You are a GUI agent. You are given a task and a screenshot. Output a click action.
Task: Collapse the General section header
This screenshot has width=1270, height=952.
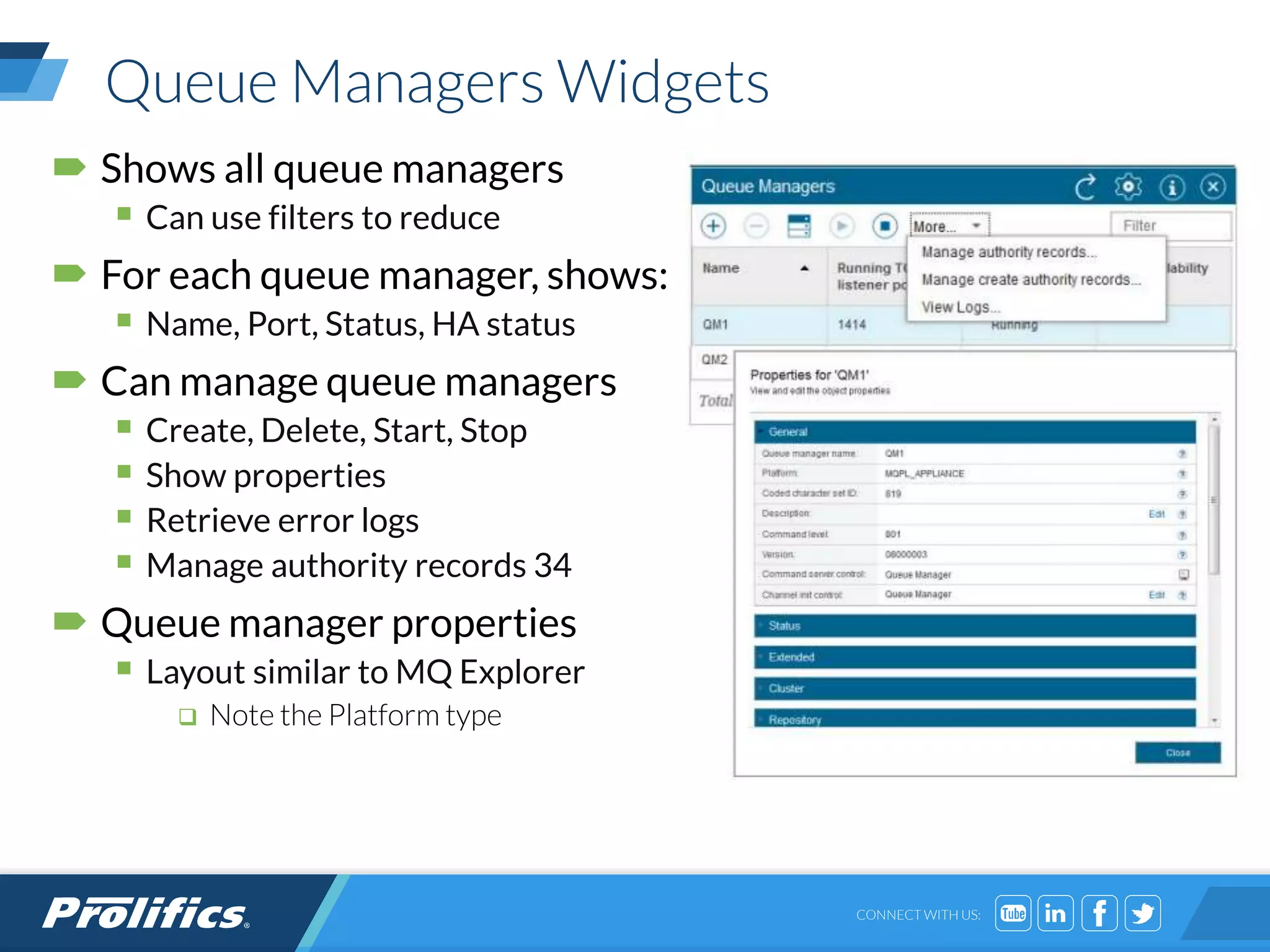tap(975, 431)
